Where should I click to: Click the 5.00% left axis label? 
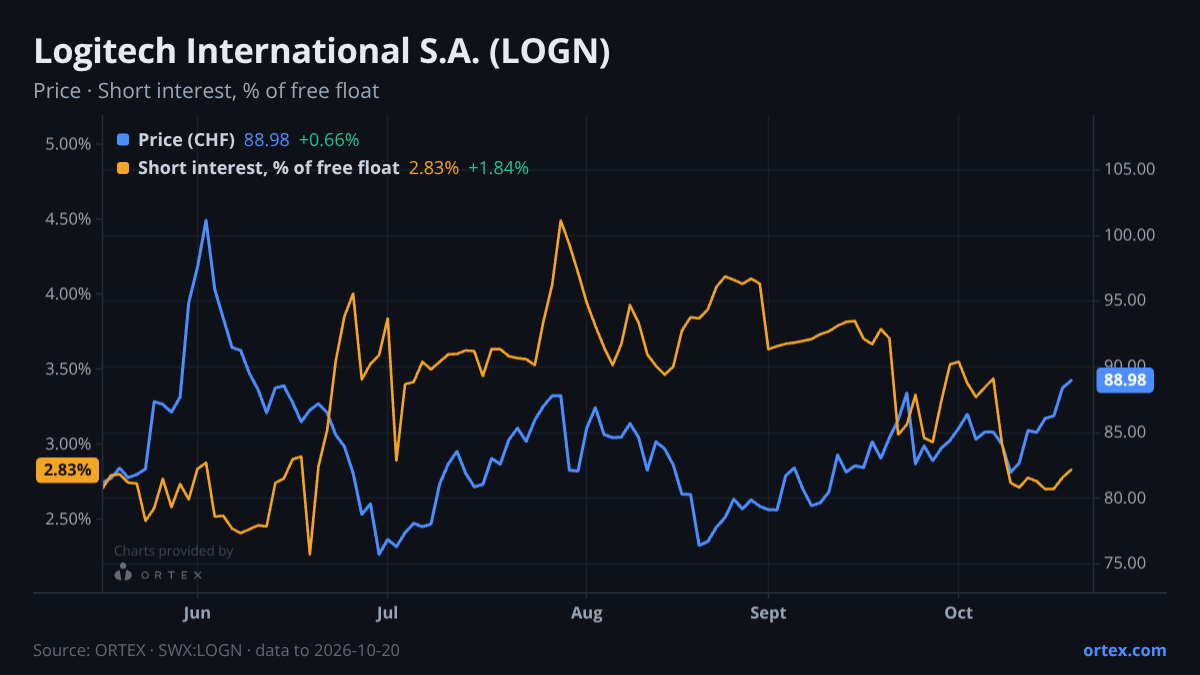tap(68, 144)
